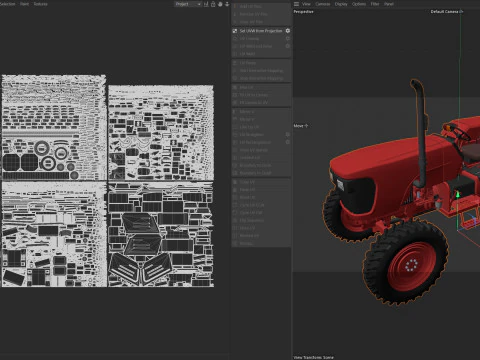Run Set UVW from Projection command

tap(261, 31)
